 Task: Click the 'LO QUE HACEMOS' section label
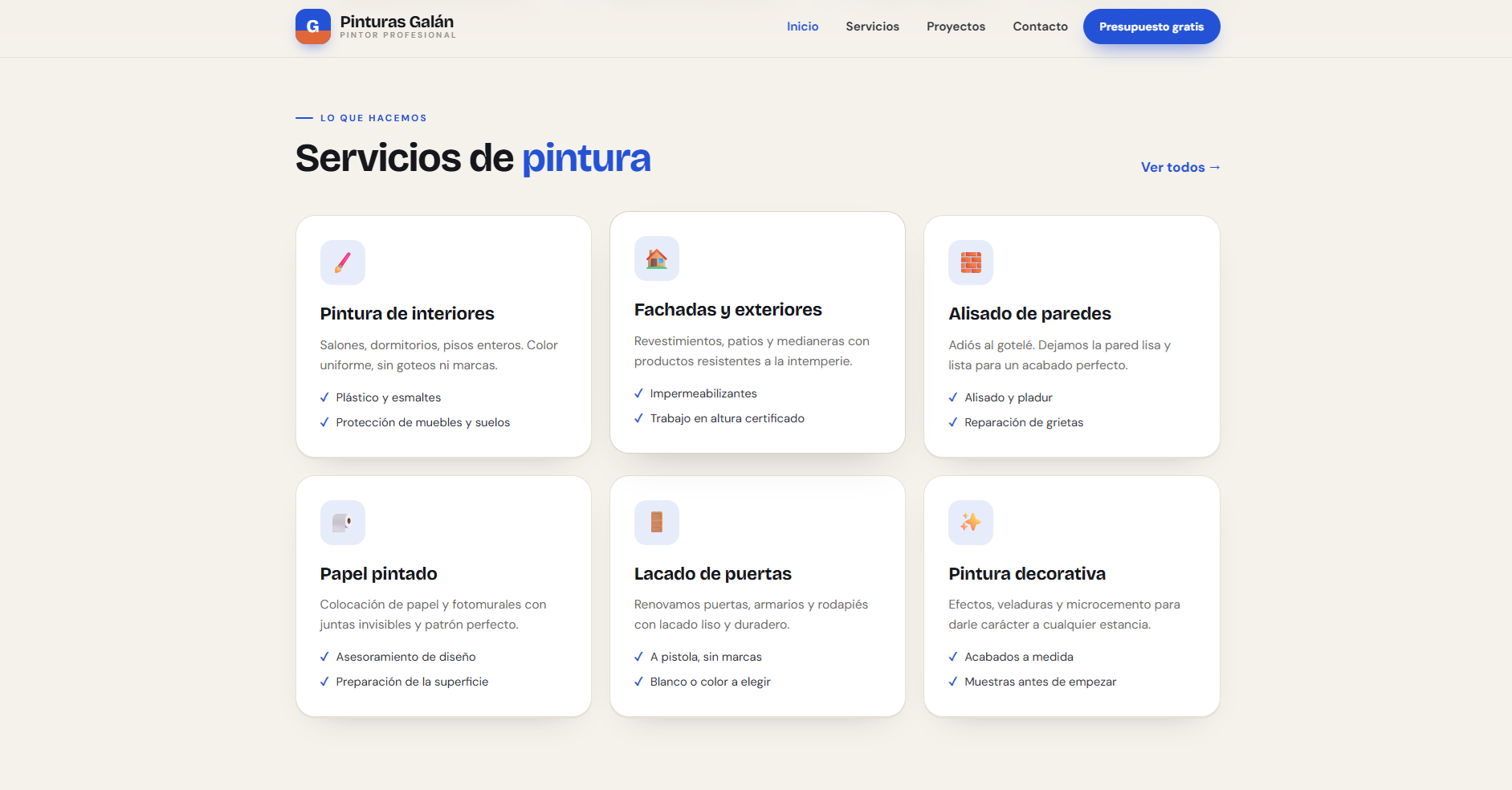click(x=373, y=118)
